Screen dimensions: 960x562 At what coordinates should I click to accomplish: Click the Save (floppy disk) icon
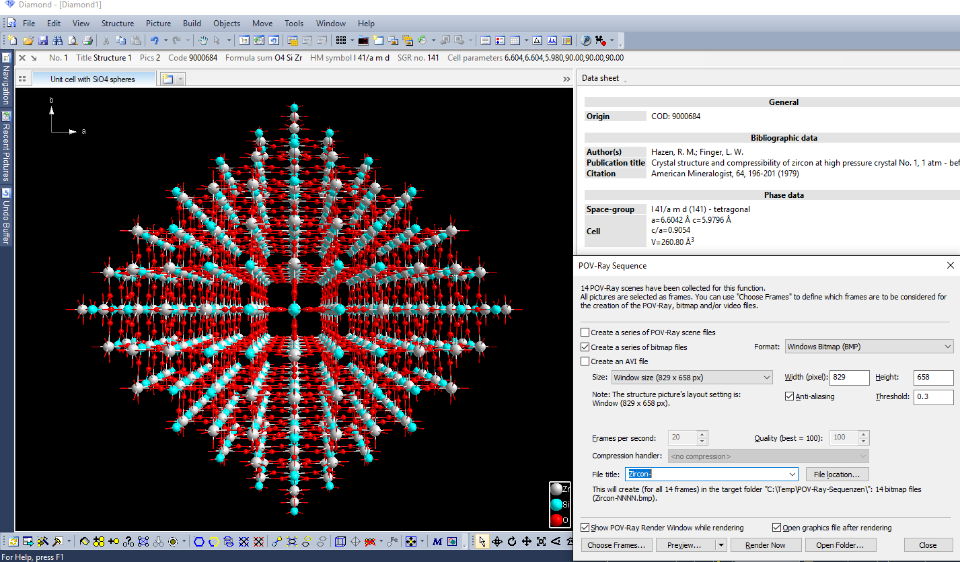(43, 40)
